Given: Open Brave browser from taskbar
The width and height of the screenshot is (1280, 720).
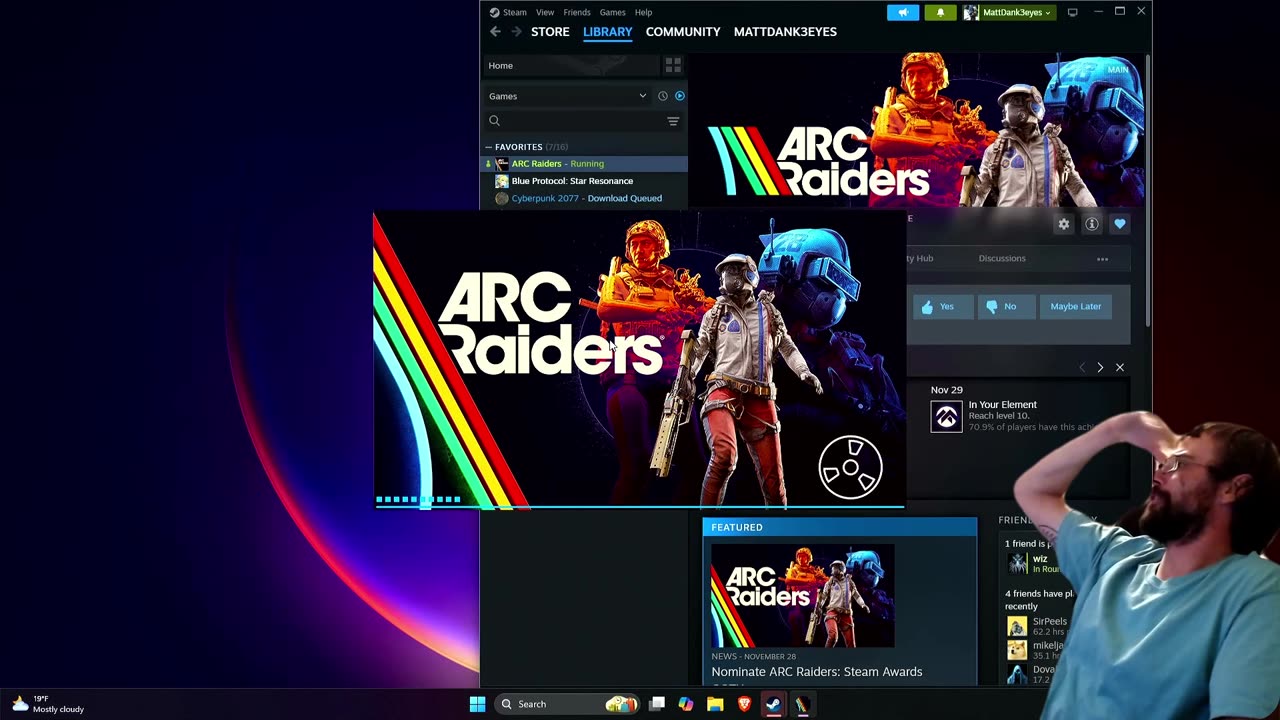Looking at the screenshot, I should (744, 704).
